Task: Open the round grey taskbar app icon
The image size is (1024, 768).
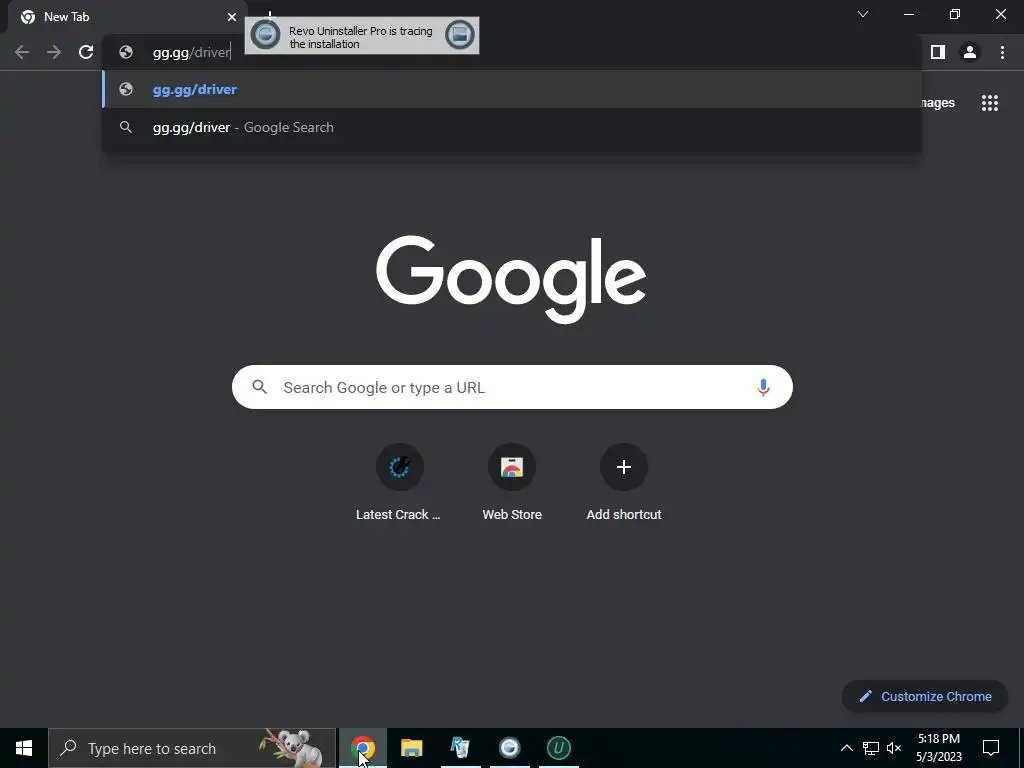Action: point(509,748)
